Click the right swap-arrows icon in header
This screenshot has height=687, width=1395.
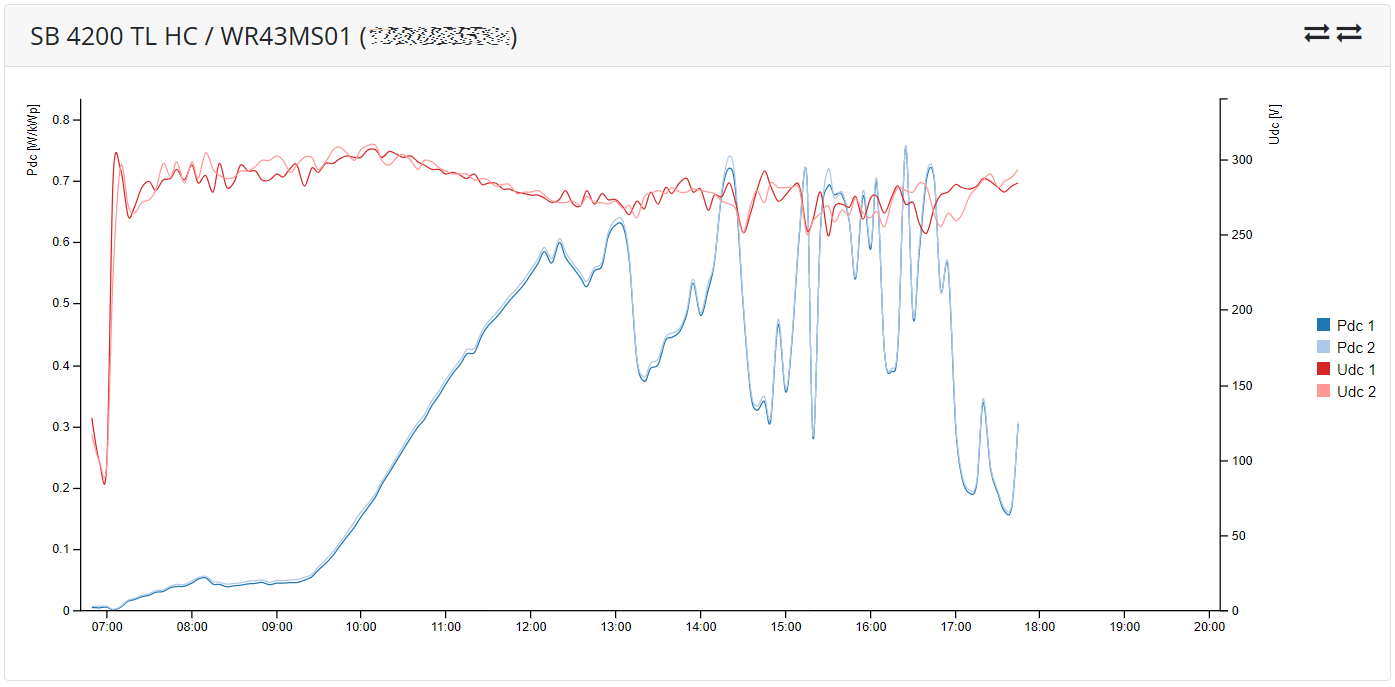click(1349, 33)
